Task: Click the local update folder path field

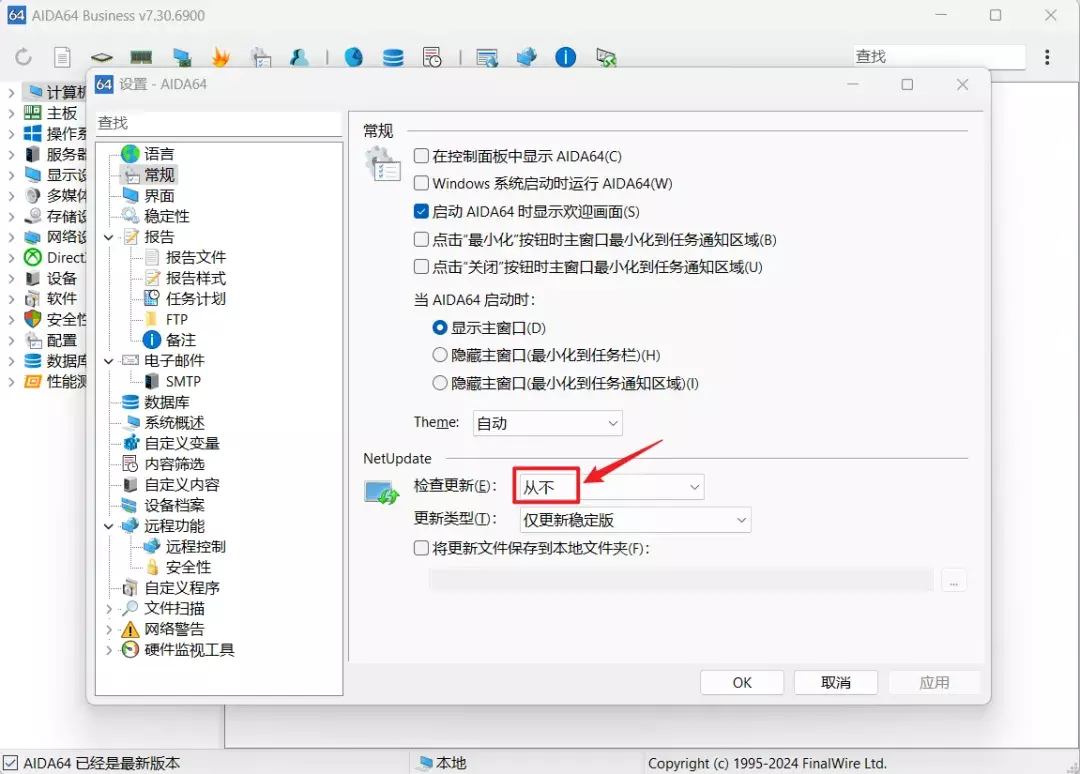Action: click(x=681, y=580)
